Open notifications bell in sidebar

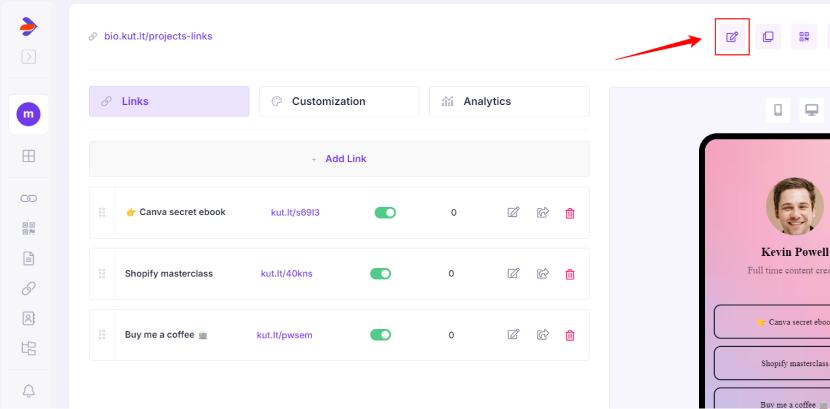28,390
